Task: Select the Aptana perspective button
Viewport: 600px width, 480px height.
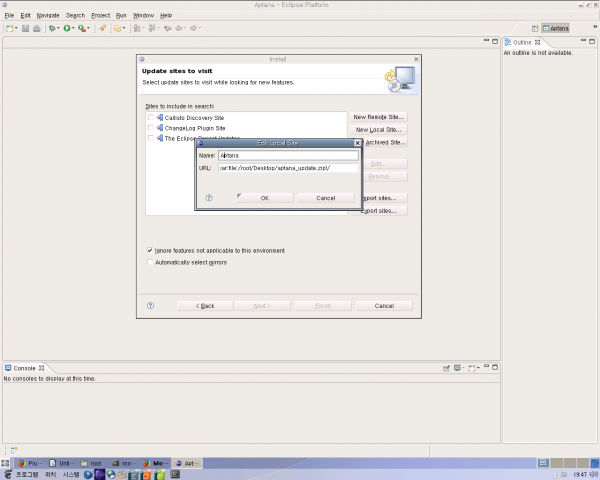Action: pyautogui.click(x=556, y=28)
